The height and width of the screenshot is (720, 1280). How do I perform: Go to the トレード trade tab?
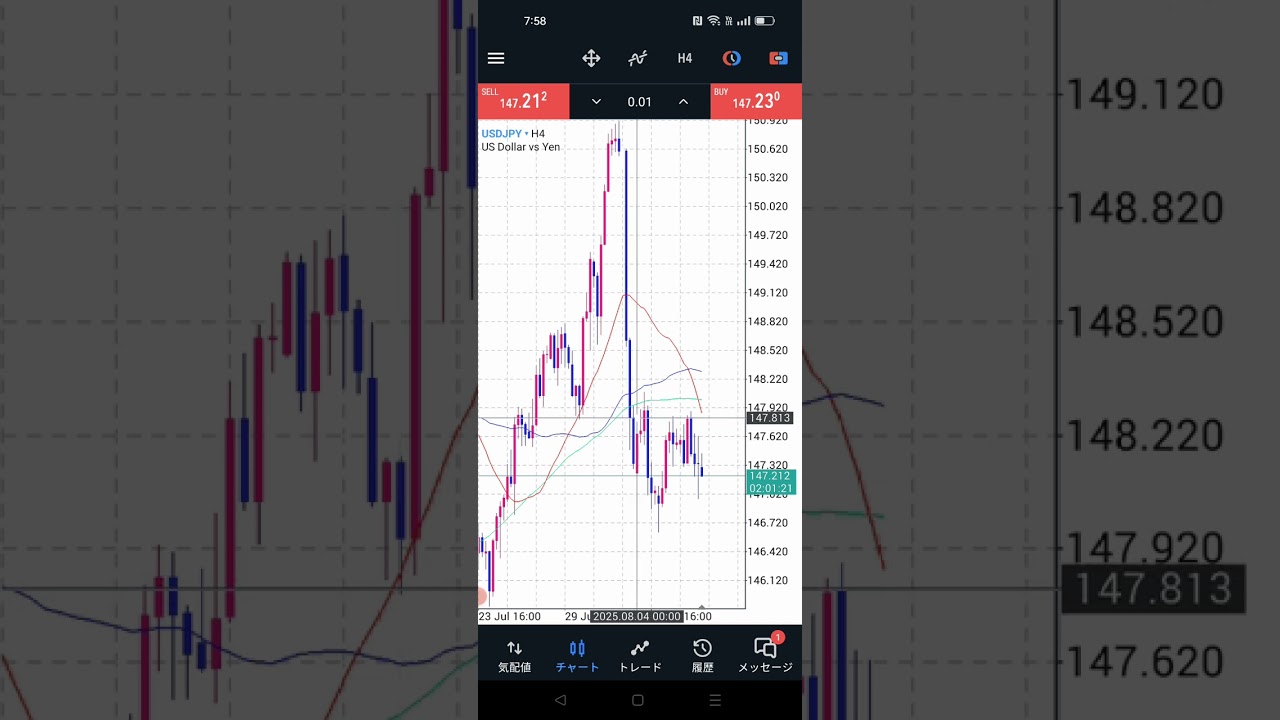[x=640, y=656]
